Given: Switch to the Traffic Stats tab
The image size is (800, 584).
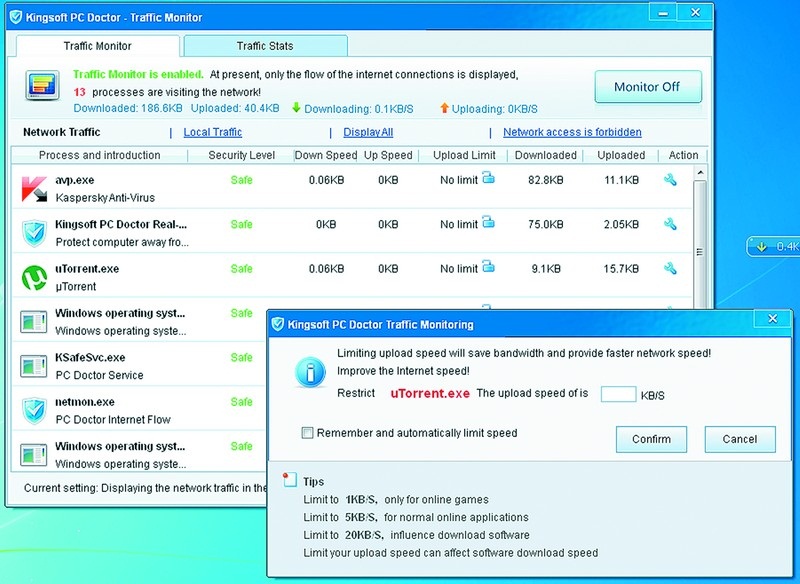Looking at the screenshot, I should click(x=265, y=46).
